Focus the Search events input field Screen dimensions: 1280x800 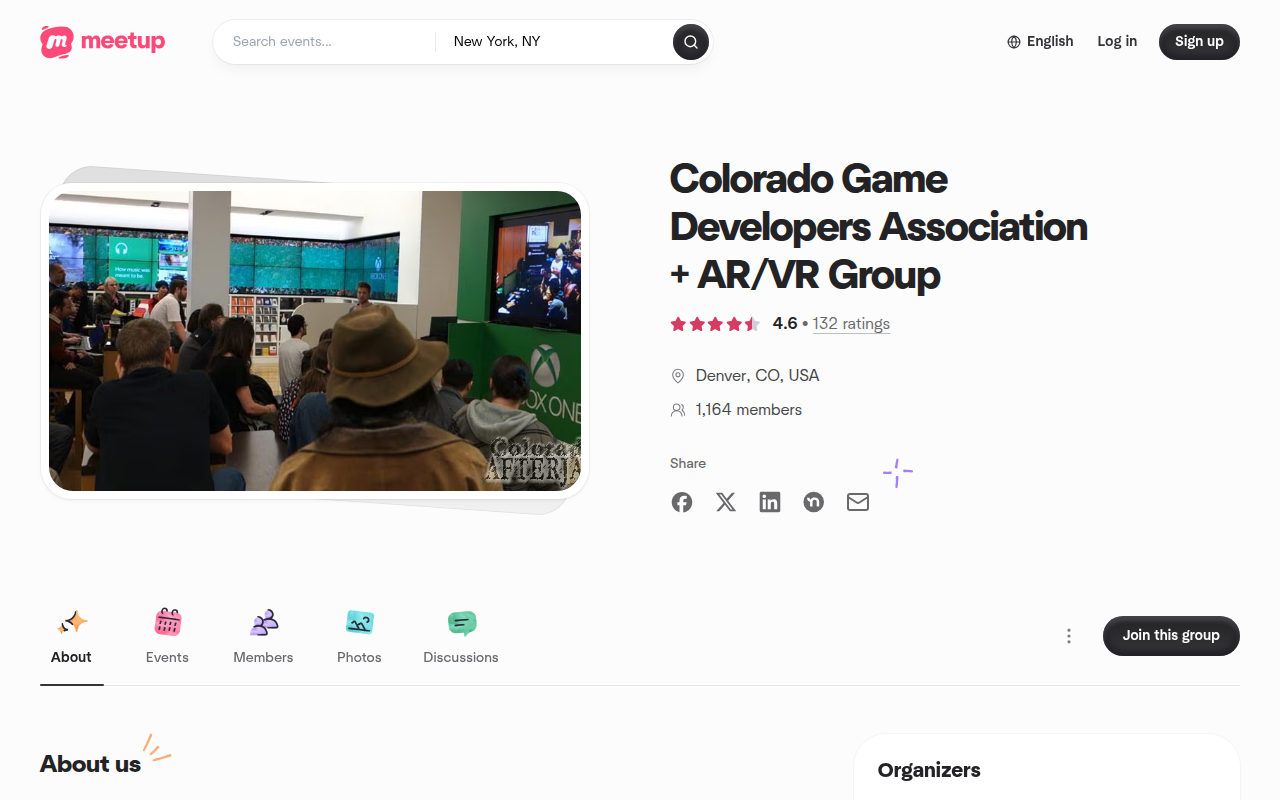(x=325, y=42)
